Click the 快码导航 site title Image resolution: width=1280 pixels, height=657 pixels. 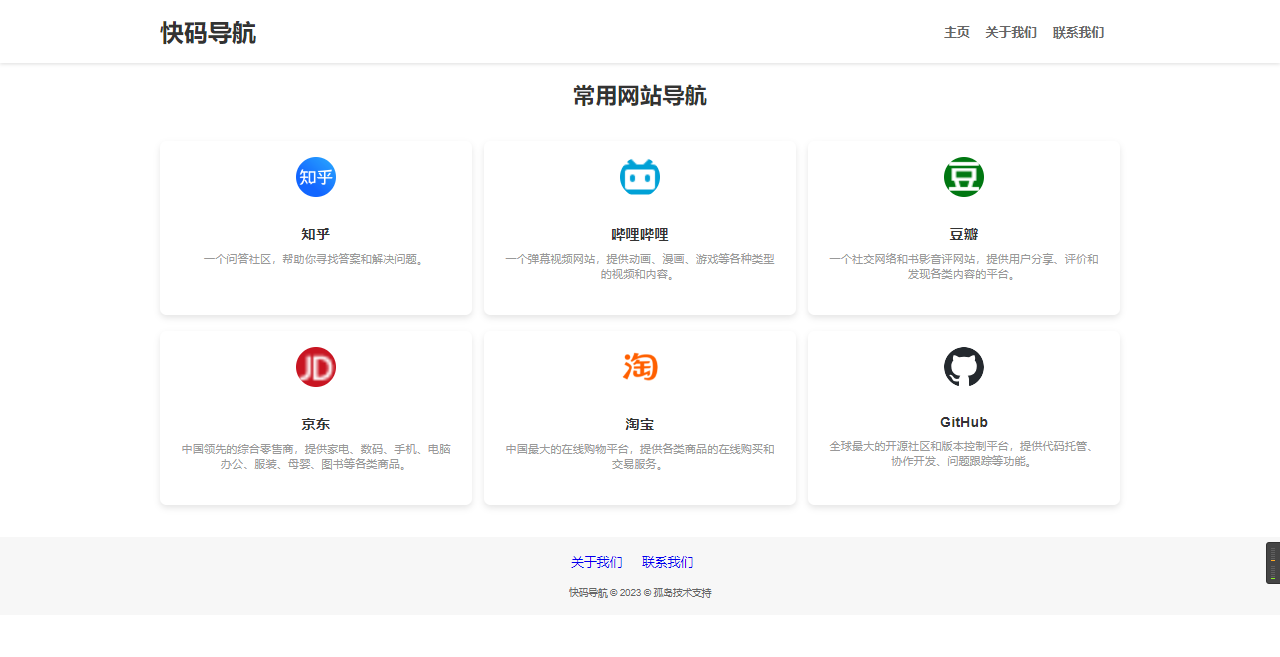tap(208, 33)
